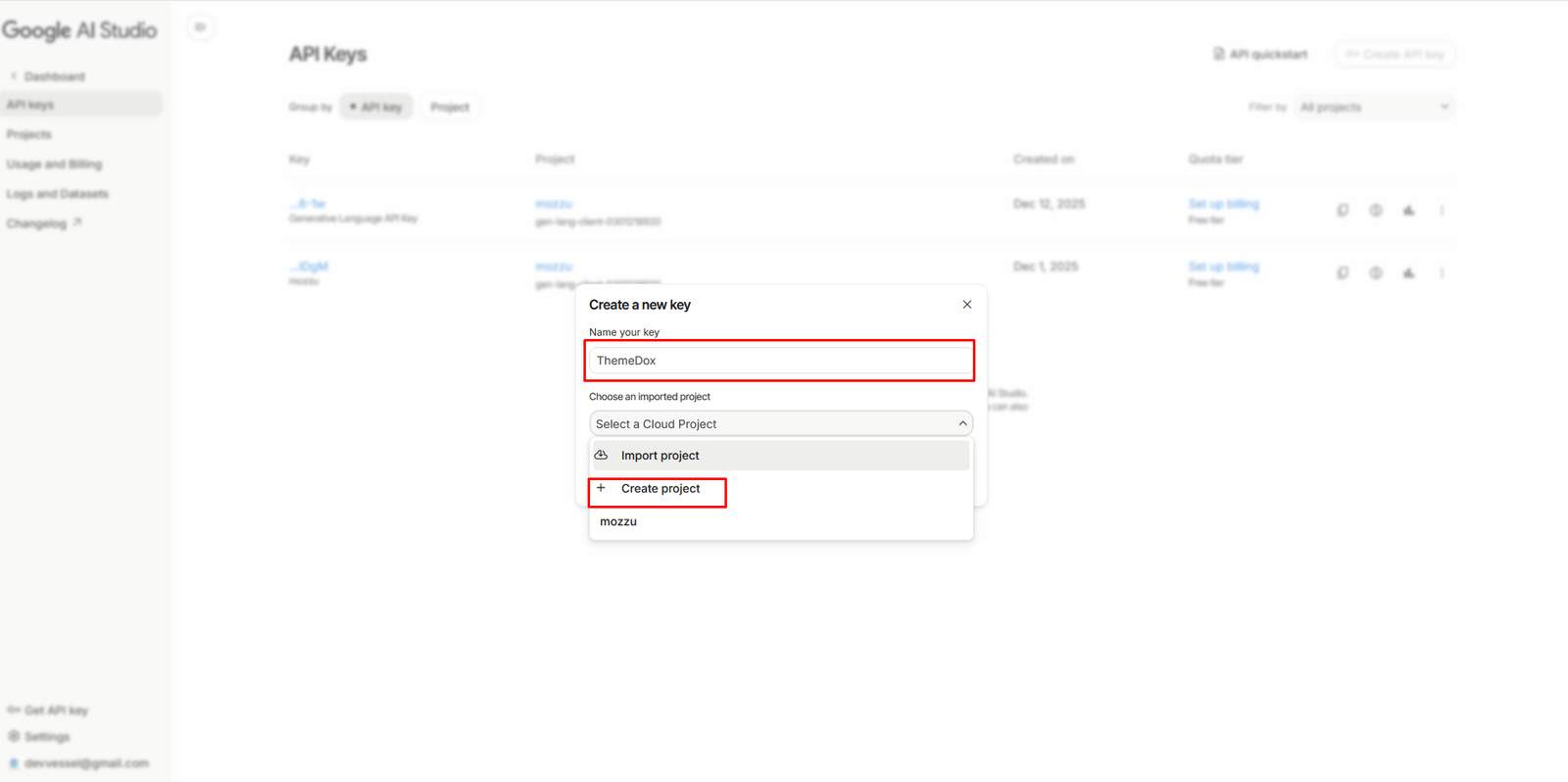Open the Changelog external link
This screenshot has width=1568, height=782.
(x=44, y=223)
